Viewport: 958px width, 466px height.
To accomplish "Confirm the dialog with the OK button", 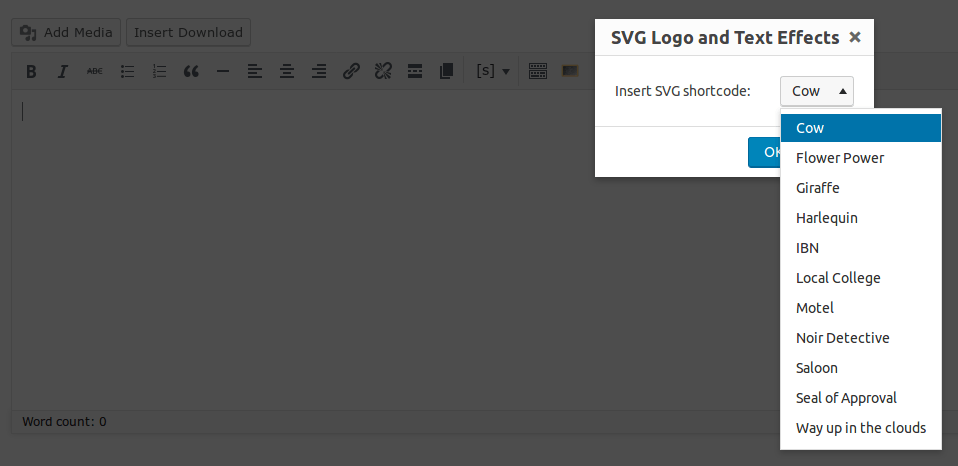I will 764,152.
